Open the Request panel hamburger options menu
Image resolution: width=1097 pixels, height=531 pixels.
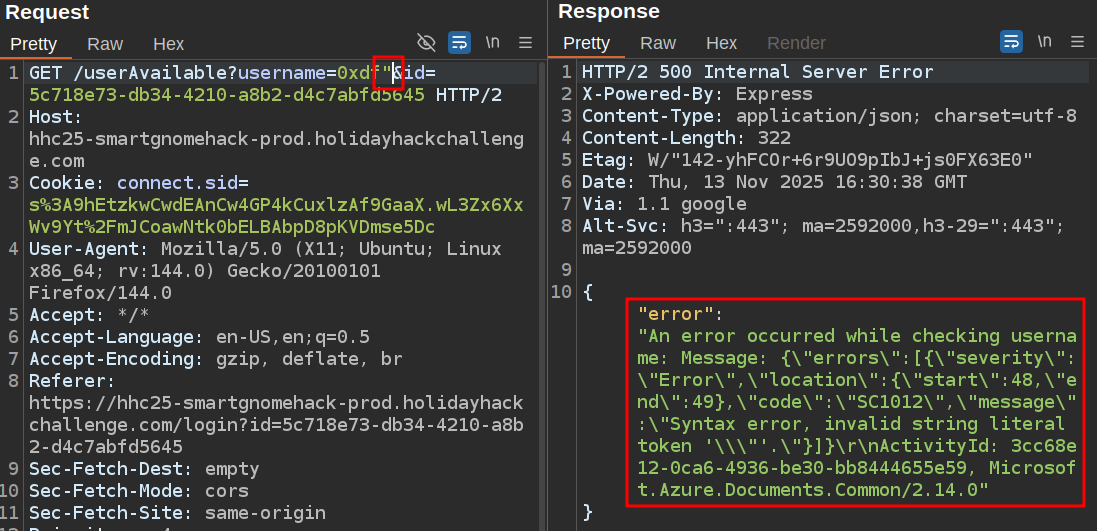[525, 42]
